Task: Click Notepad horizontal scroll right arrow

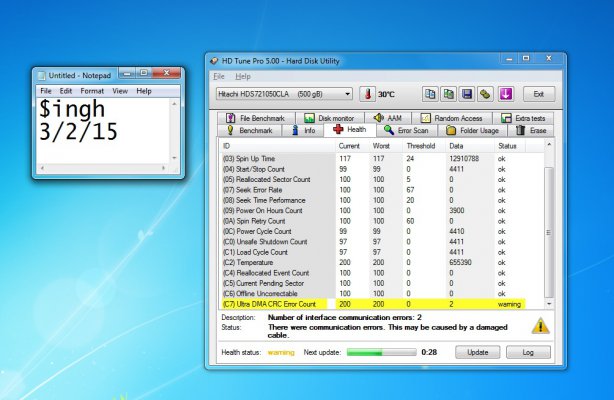Action: [164, 168]
